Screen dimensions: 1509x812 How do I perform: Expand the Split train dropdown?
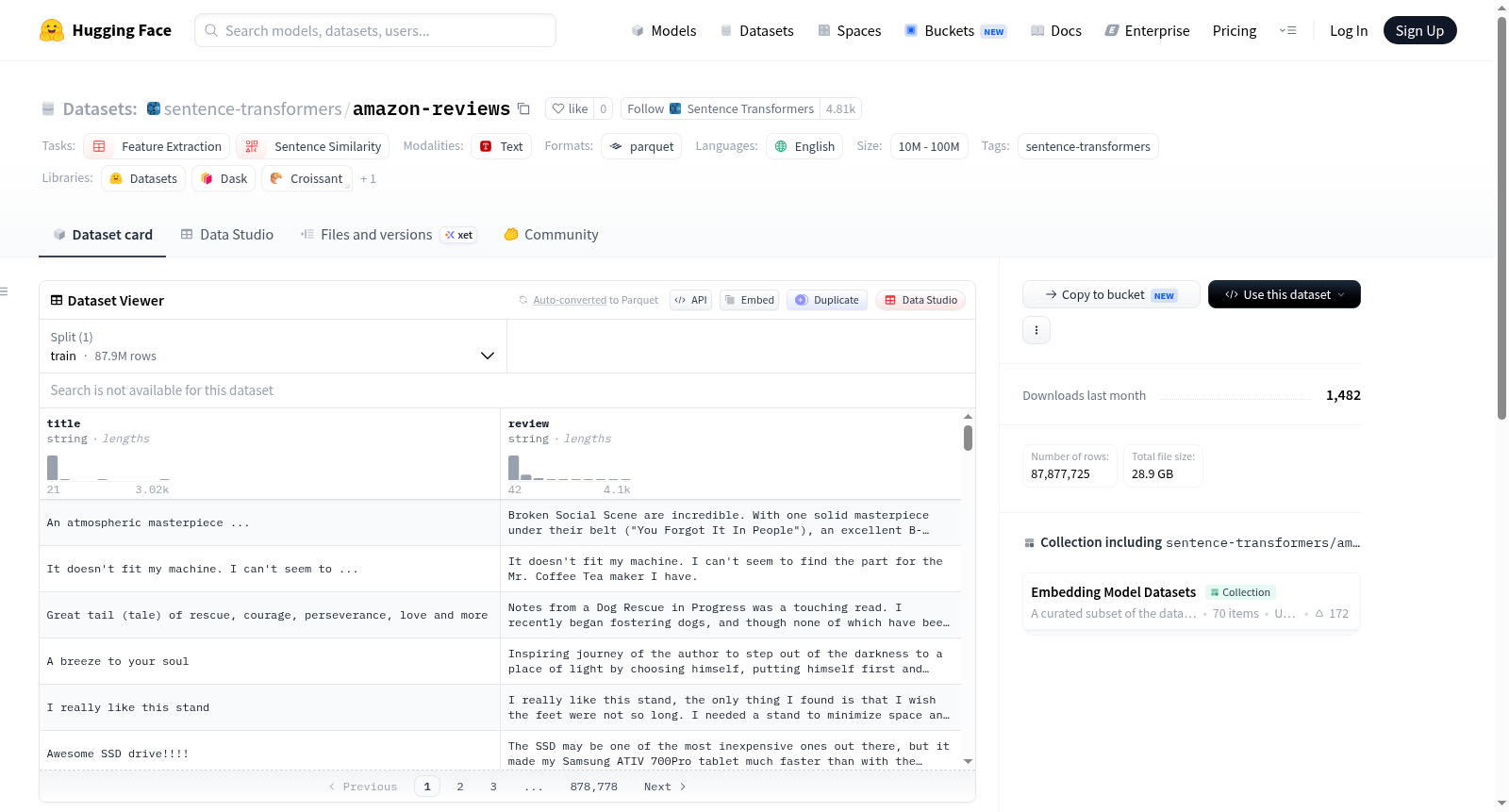273,346
